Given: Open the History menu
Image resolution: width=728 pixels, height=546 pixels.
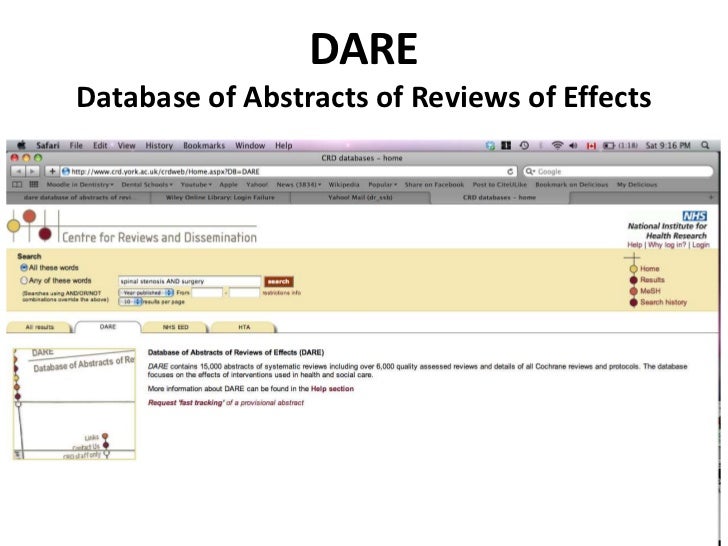Looking at the screenshot, I should (x=159, y=145).
